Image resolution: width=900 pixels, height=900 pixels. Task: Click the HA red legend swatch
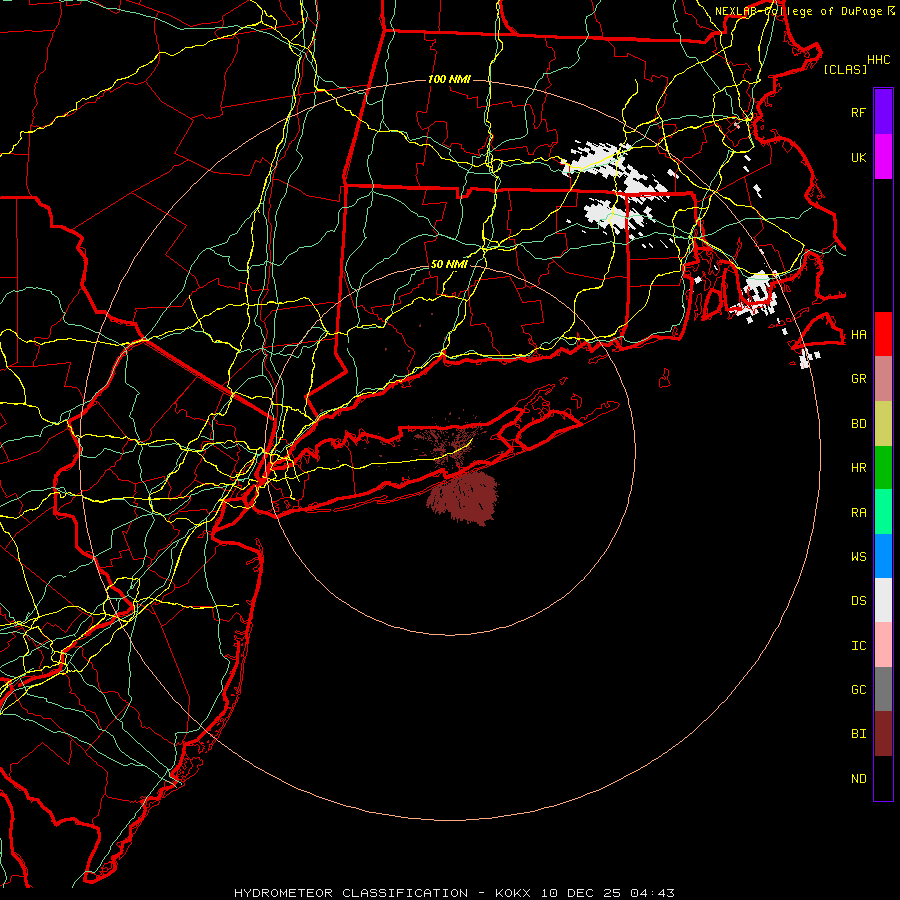883,334
